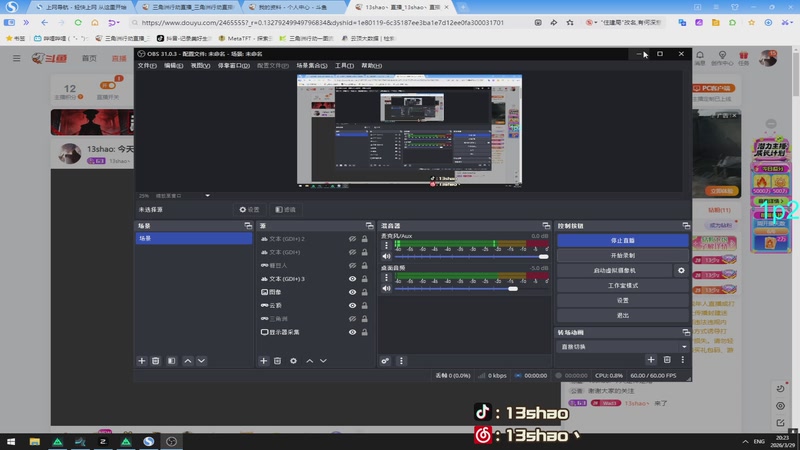Screen dimensions: 800x450
Task: Undock the Scene Transitions panel with the float icon
Action: (x=686, y=332)
